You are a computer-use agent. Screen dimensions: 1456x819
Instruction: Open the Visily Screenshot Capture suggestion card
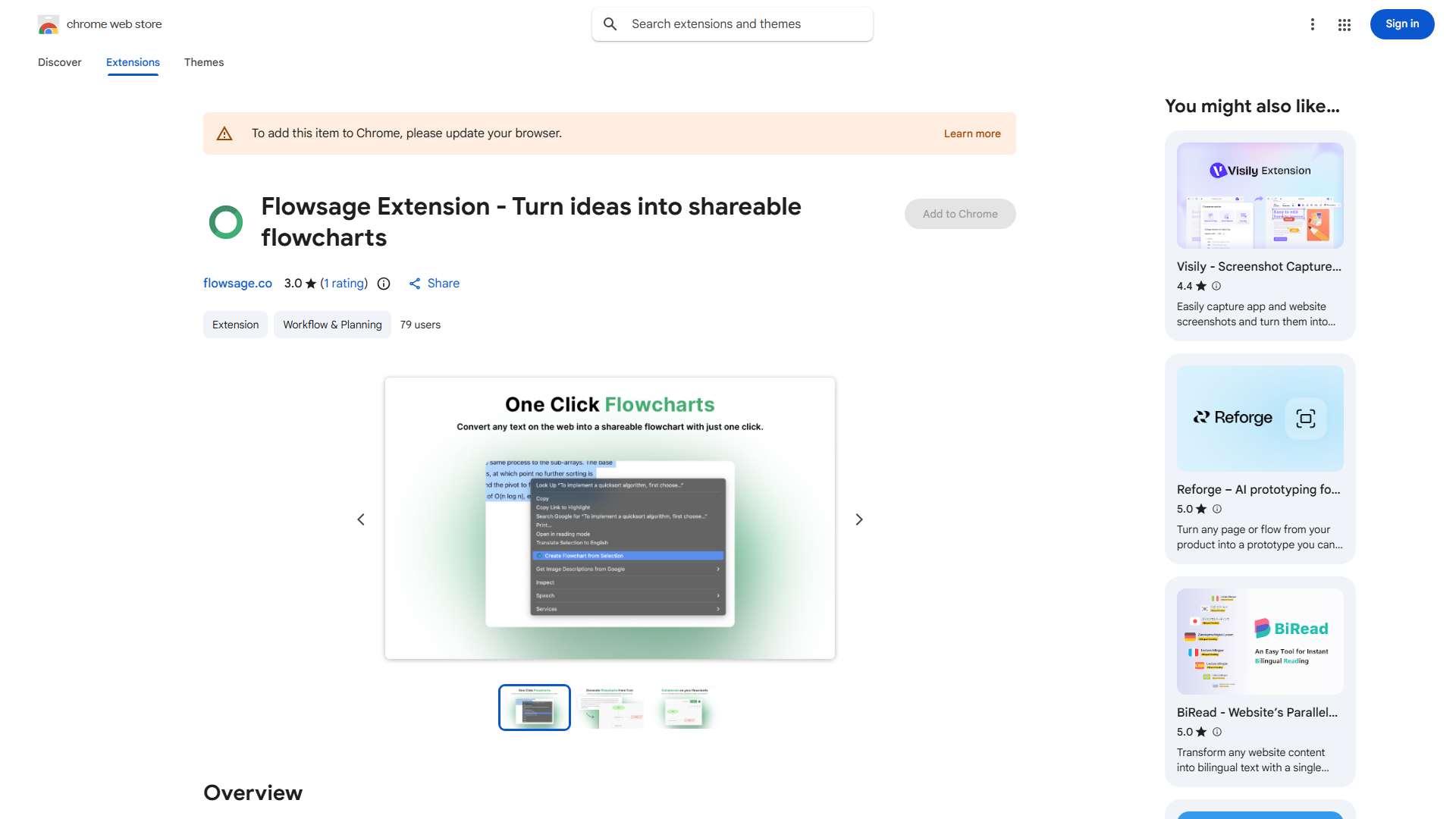coord(1259,235)
